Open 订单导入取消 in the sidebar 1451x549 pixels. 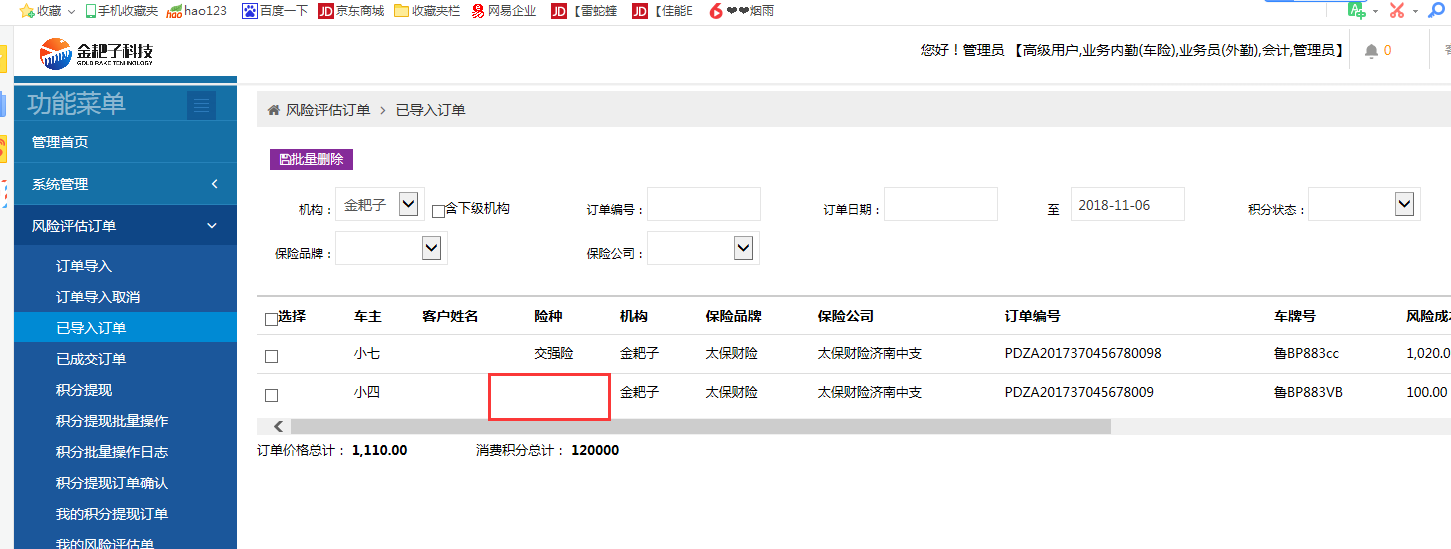pos(98,297)
